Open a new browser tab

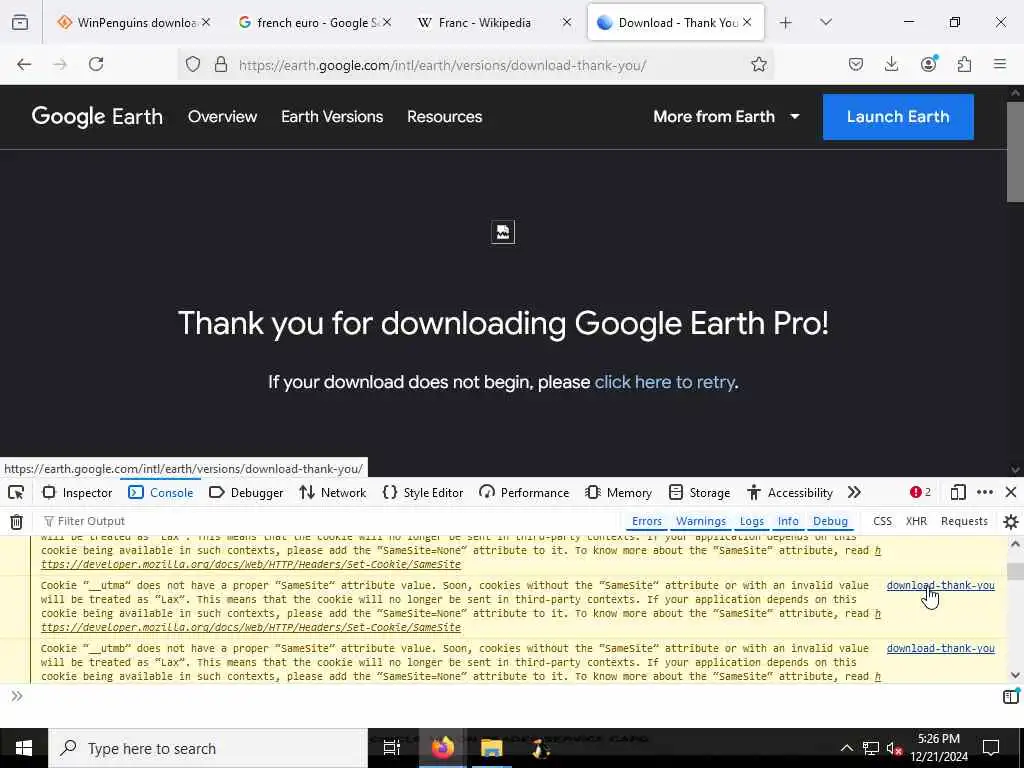[x=786, y=23]
